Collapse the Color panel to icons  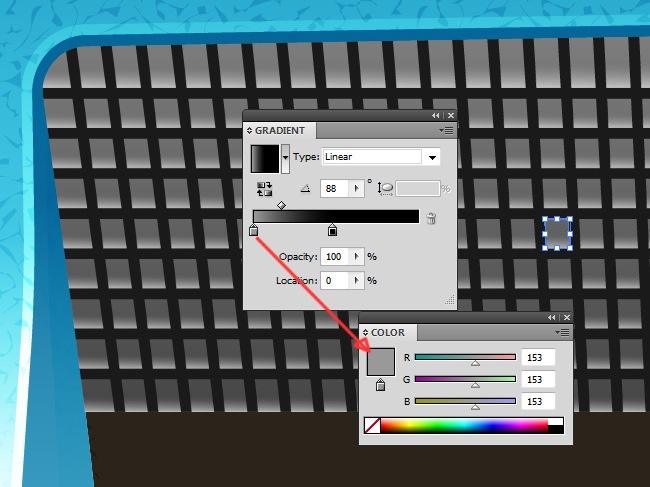[551, 317]
